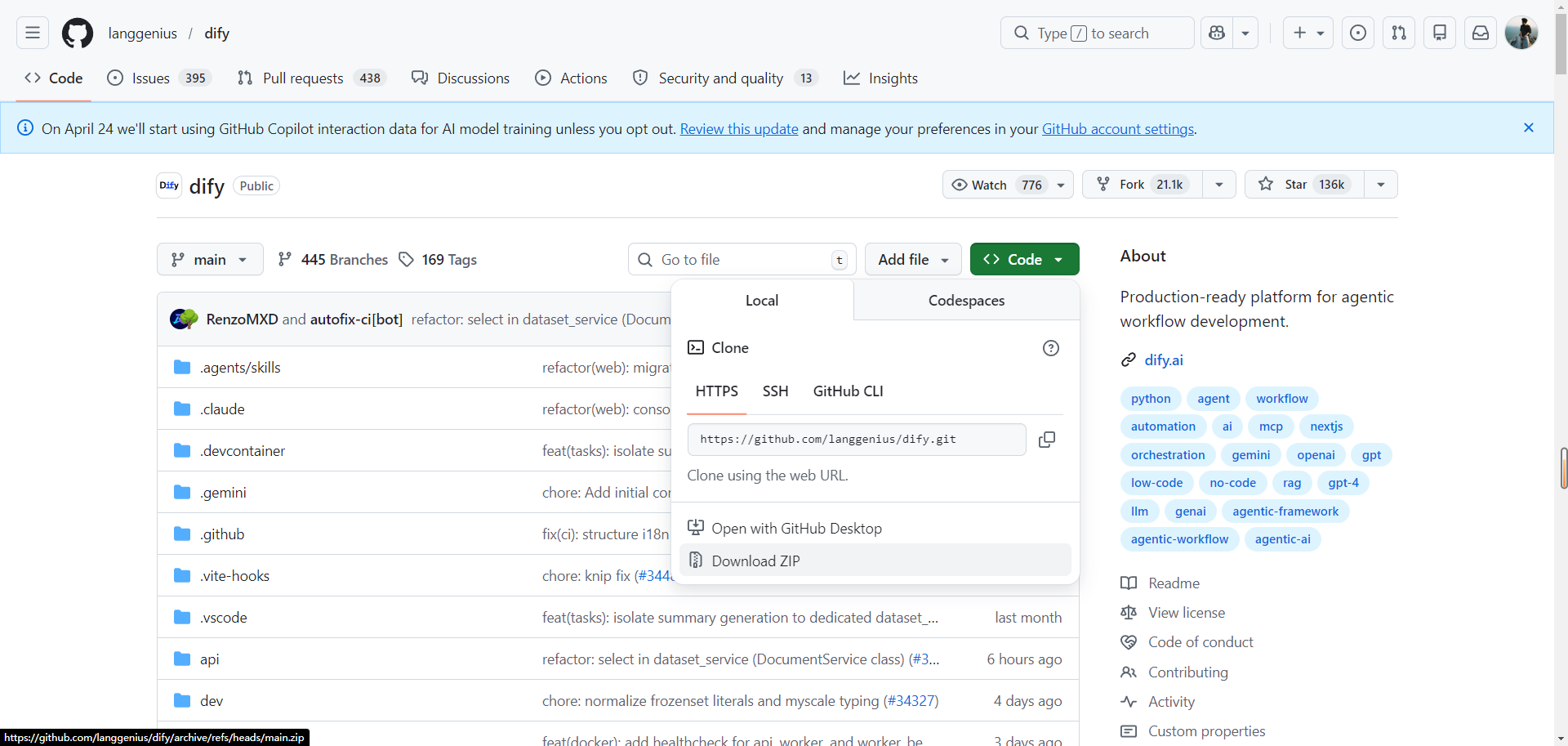The height and width of the screenshot is (746, 1568).
Task: Focus the Type / to search box
Action: (1097, 33)
